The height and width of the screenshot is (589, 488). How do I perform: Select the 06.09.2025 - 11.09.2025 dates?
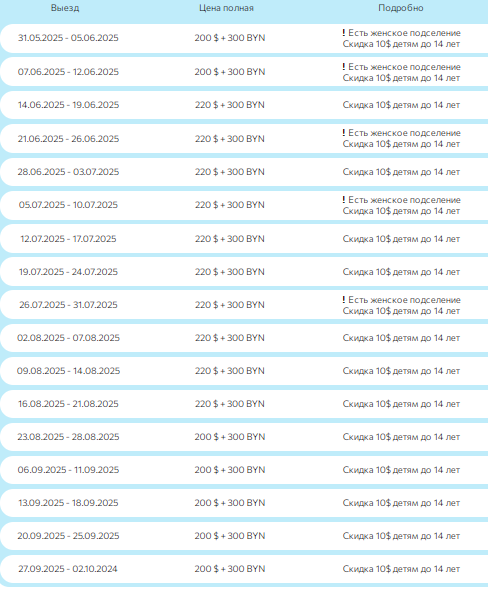[x=68, y=470]
